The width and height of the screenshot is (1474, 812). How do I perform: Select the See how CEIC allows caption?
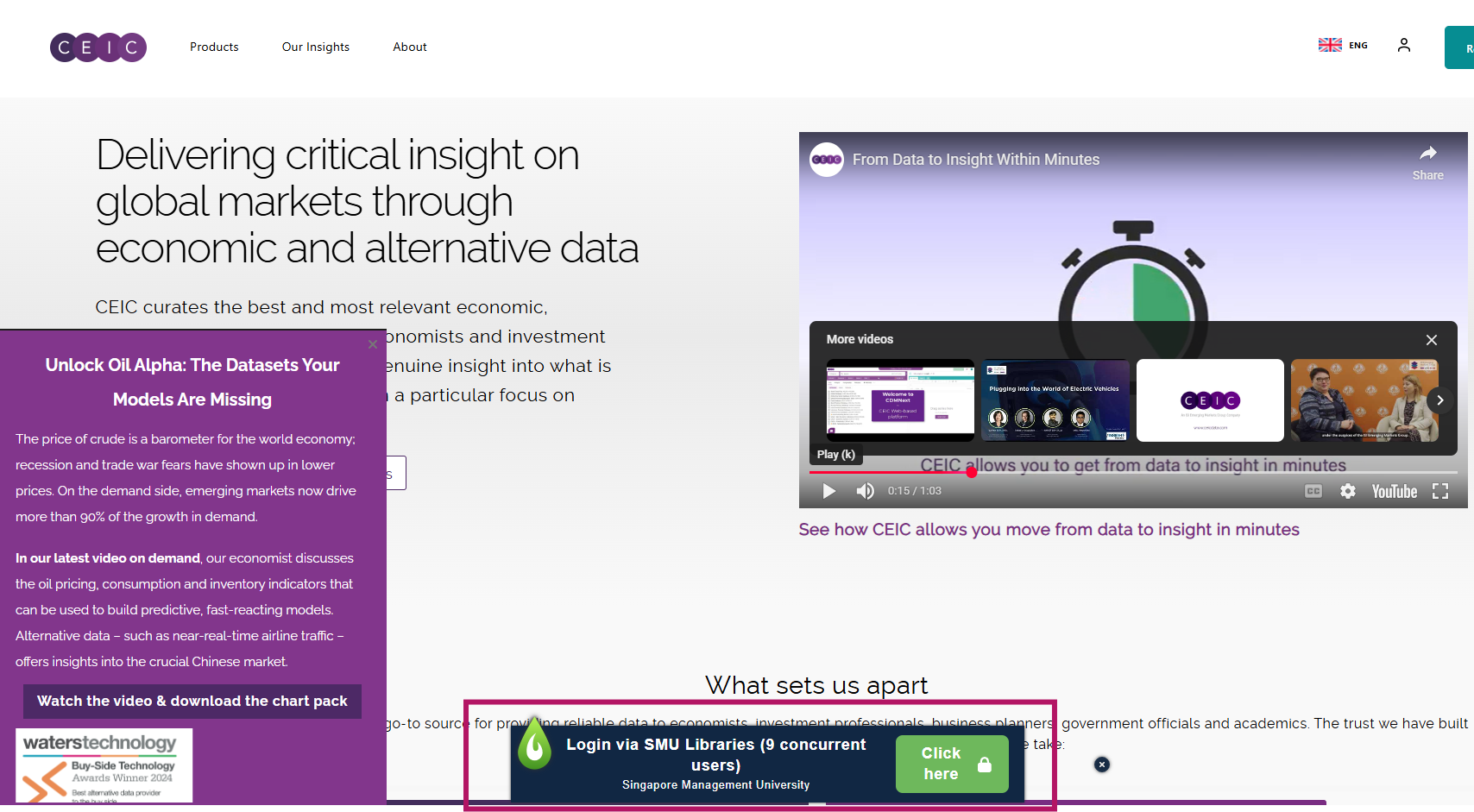point(1049,530)
